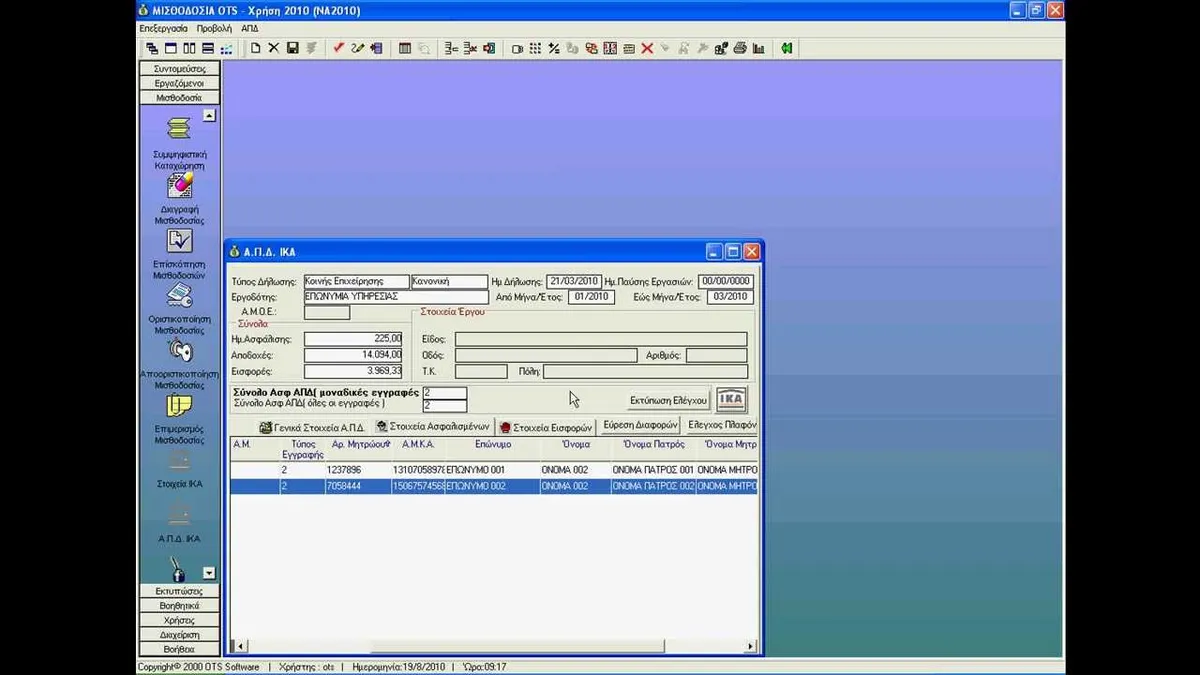1200x675 pixels.
Task: Open Επιμερισμός Μισθοδοσίας sidebar icon
Action: [x=179, y=418]
